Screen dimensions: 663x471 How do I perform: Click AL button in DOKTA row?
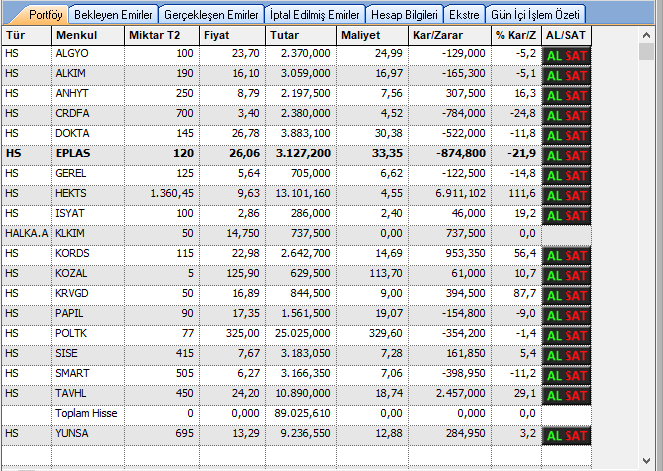point(554,136)
